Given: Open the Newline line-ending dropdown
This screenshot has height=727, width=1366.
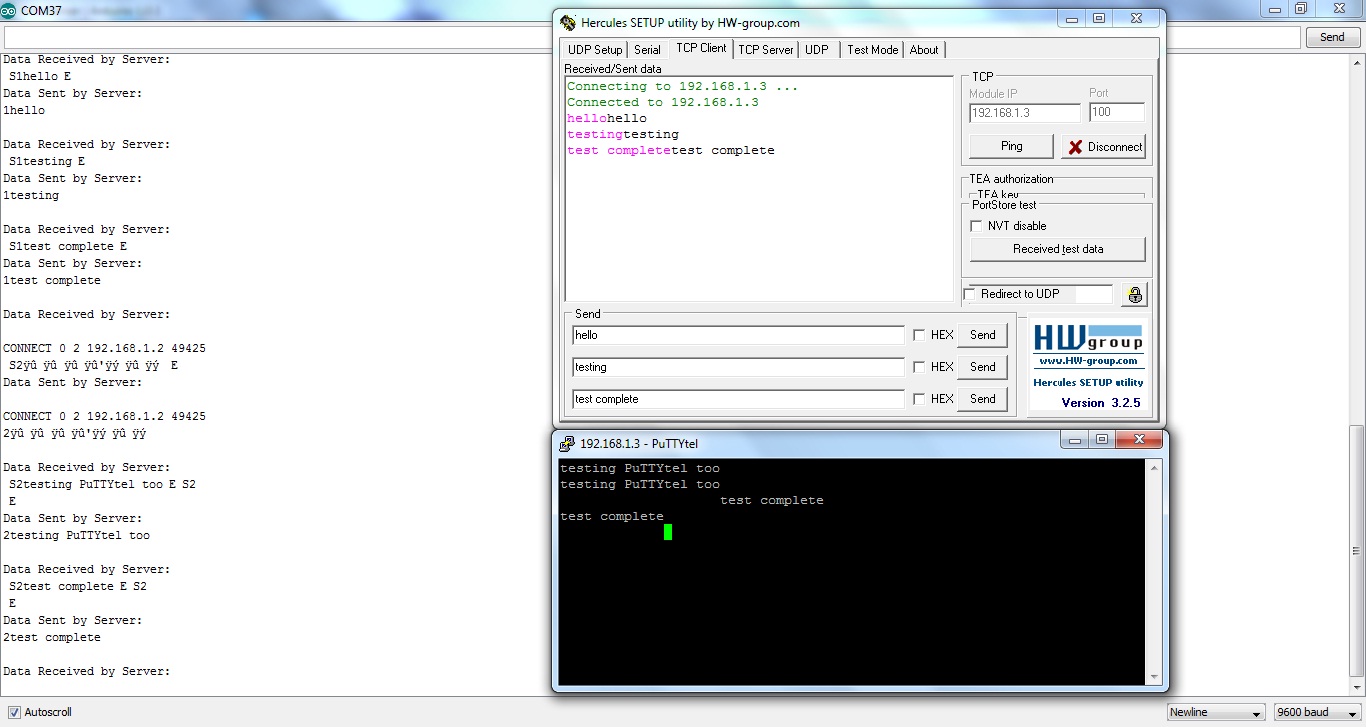Looking at the screenshot, I should 1217,712.
